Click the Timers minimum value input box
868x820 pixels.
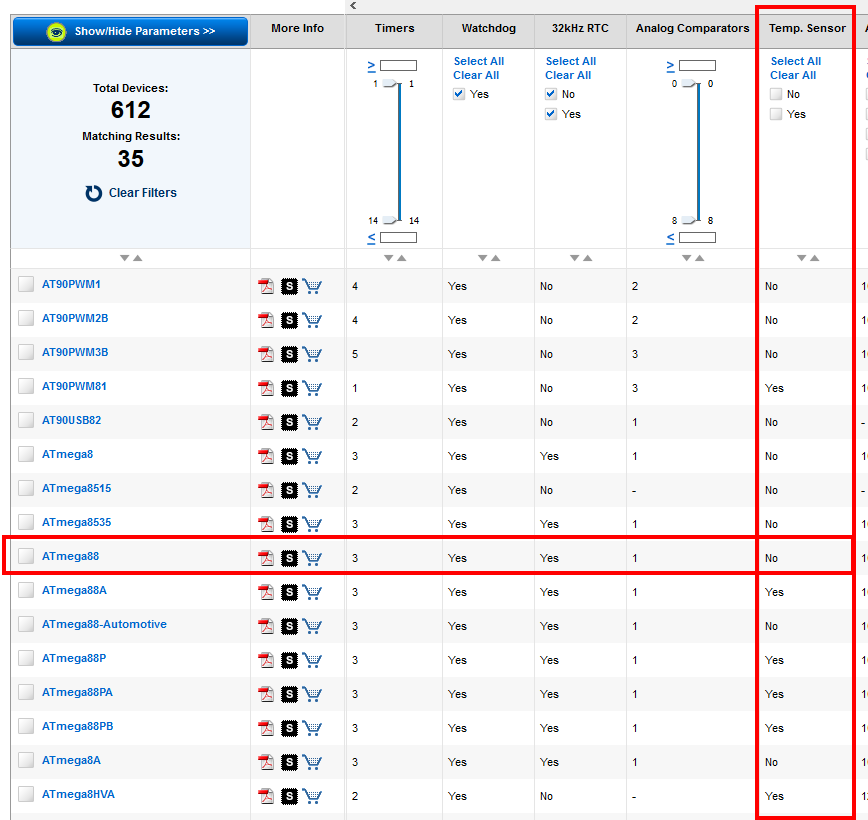coord(399,66)
